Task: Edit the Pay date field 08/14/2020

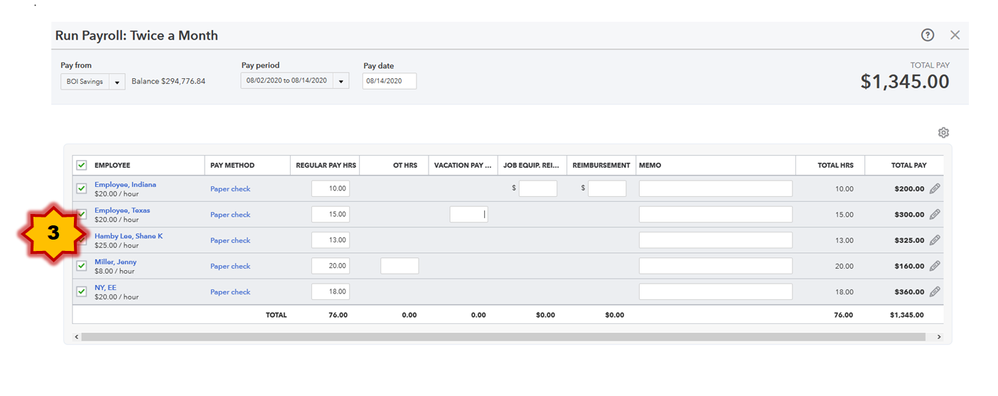Action: coord(390,81)
